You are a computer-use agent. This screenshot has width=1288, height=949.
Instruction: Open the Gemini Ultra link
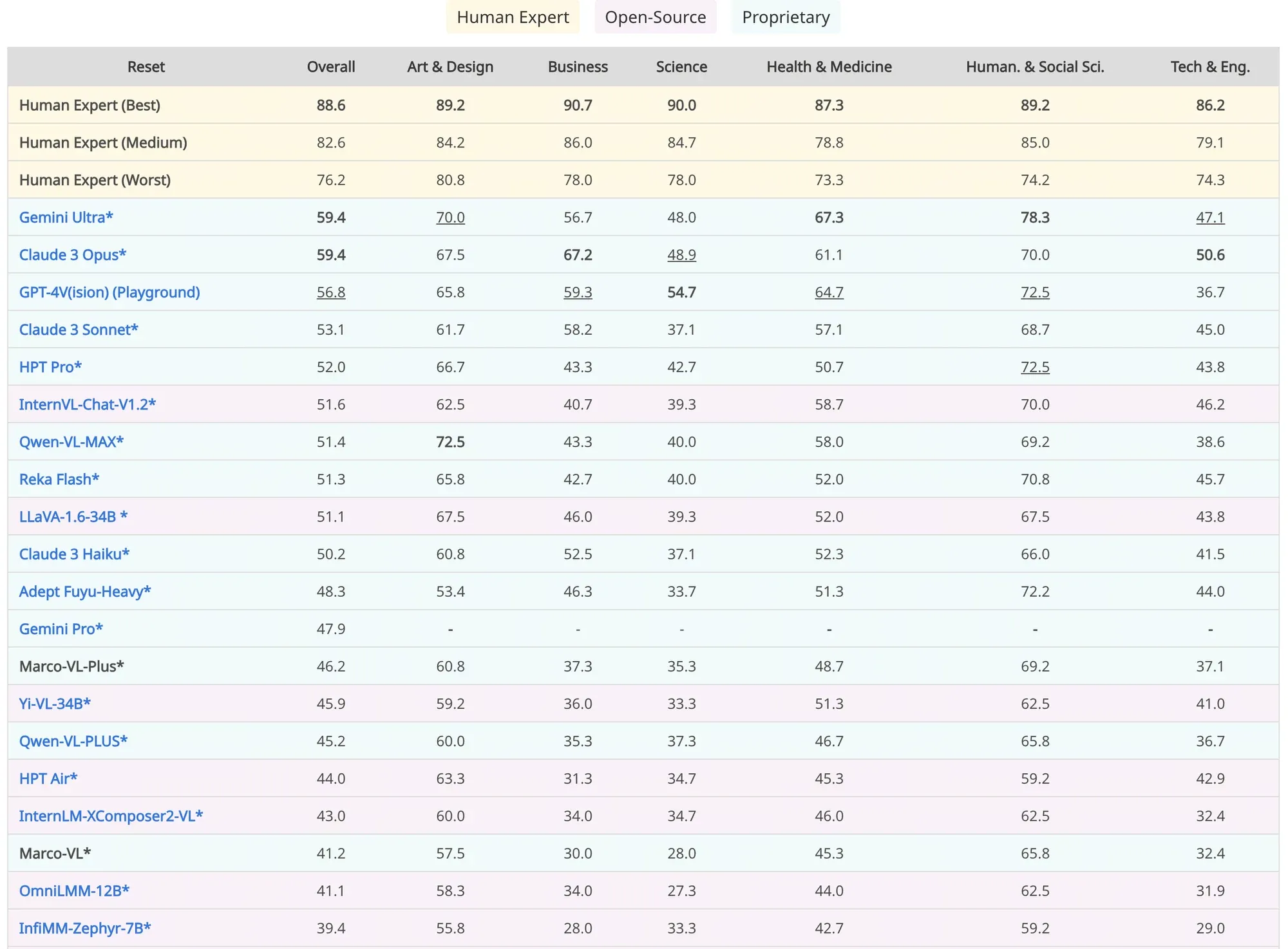pos(66,218)
